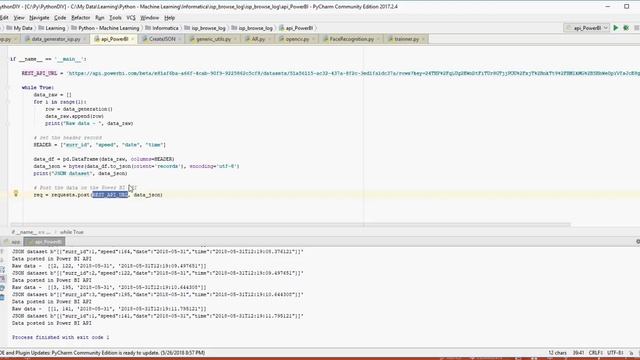Close the AR.py tab
Screen dimensions: 640x360
(x=269, y=39)
